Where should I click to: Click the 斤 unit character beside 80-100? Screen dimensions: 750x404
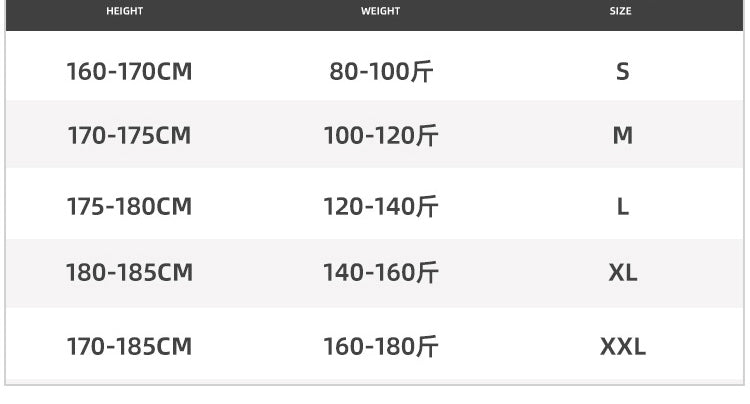pyautogui.click(x=422, y=72)
